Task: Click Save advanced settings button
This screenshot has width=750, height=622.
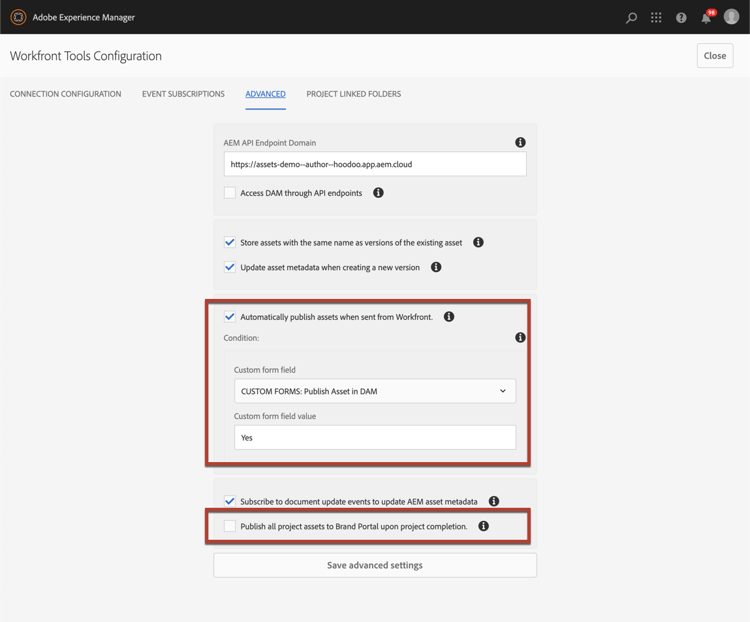Action: click(375, 565)
